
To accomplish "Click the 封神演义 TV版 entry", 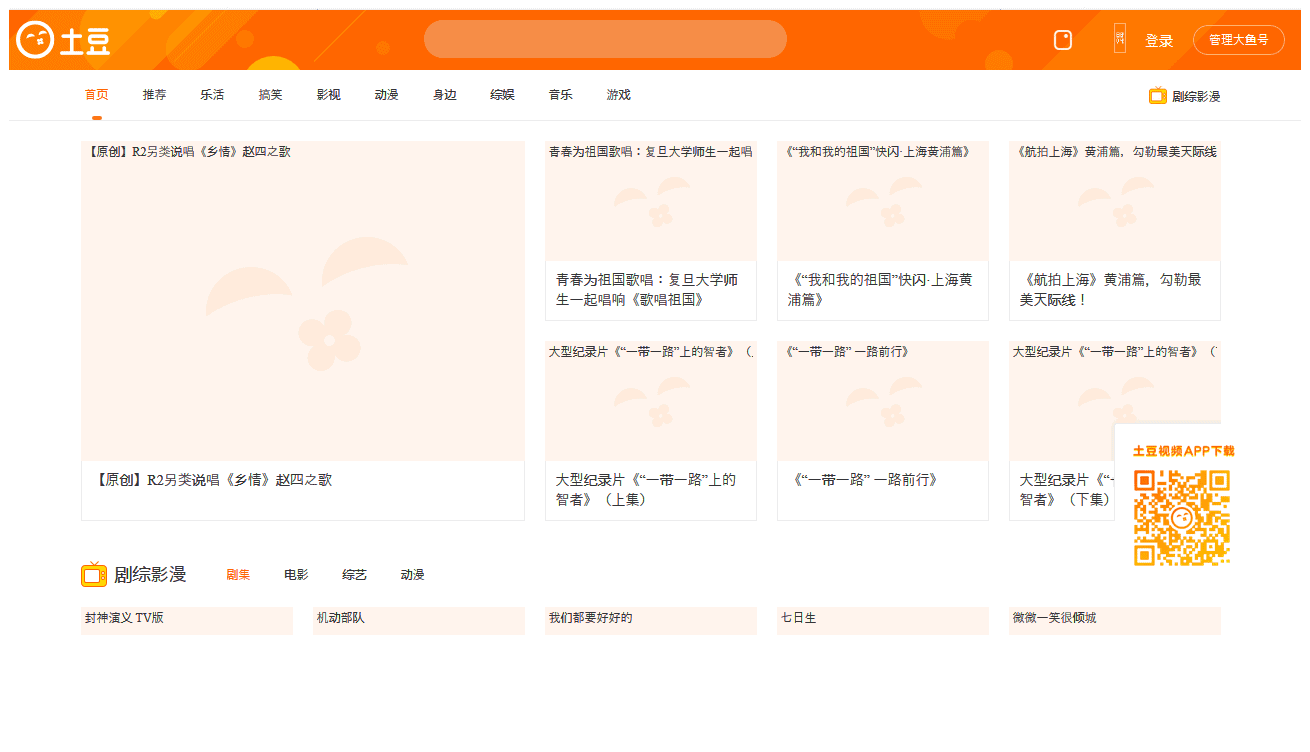I will pyautogui.click(x=187, y=620).
